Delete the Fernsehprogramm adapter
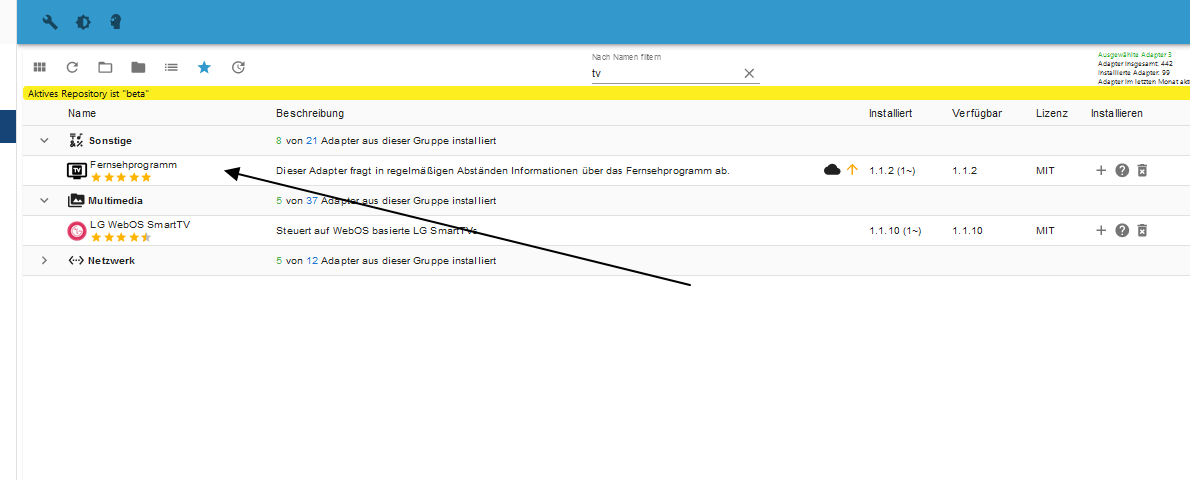1190x480 pixels. point(1142,170)
